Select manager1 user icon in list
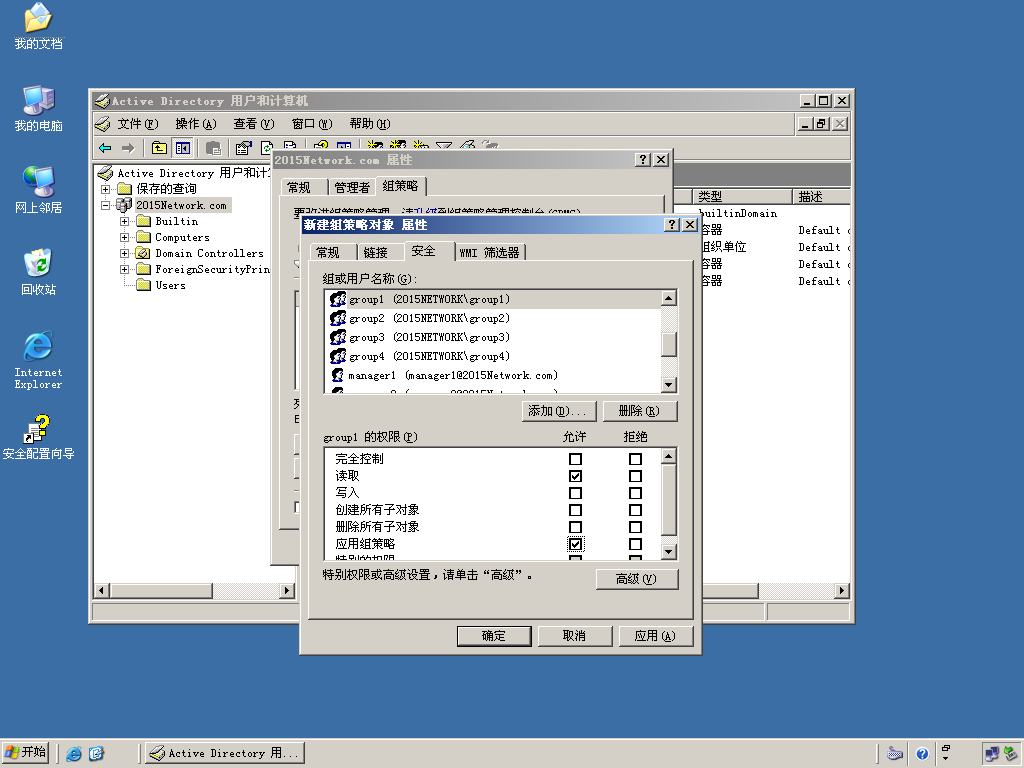Viewport: 1024px width, 768px height. click(x=338, y=375)
